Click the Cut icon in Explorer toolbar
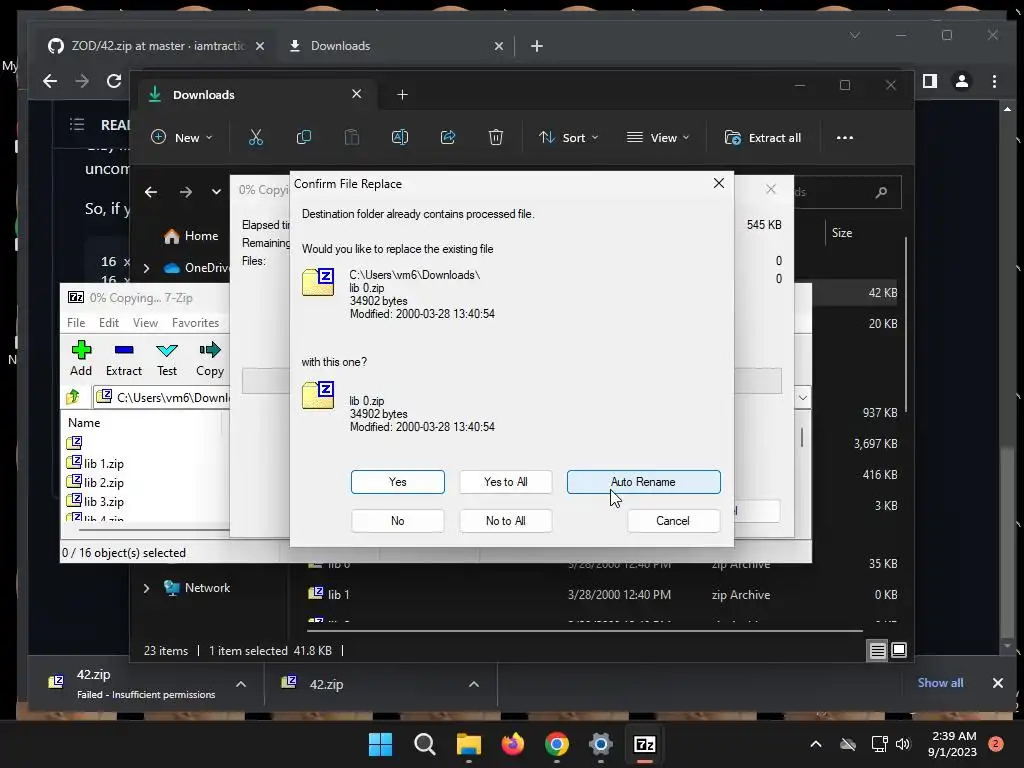The height and width of the screenshot is (768, 1024). (x=255, y=138)
